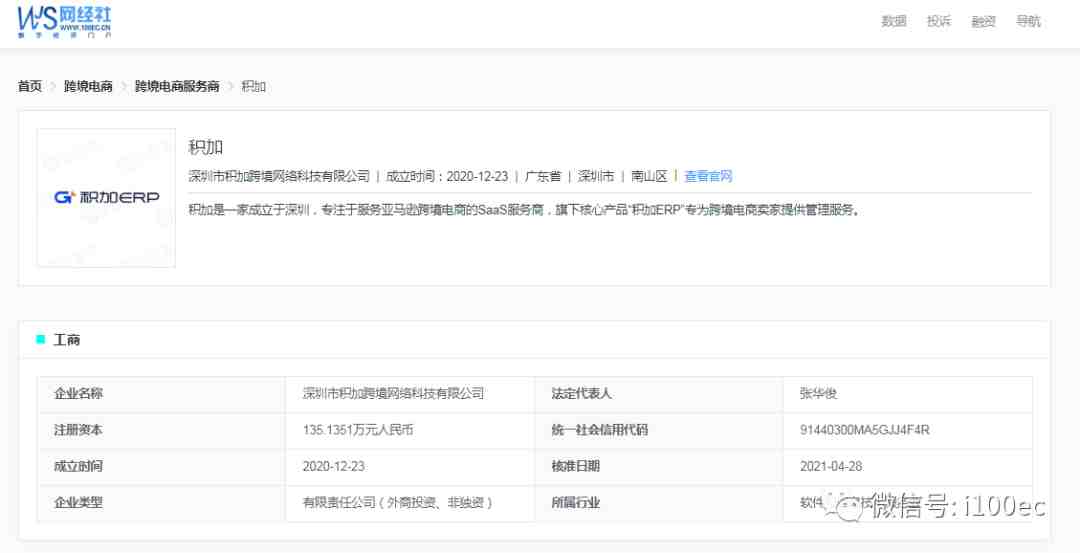Screen dimensions: 1080x553
Task: Click the 91440300MA5GJJ4F4R code value
Action: pyautogui.click(x=864, y=430)
